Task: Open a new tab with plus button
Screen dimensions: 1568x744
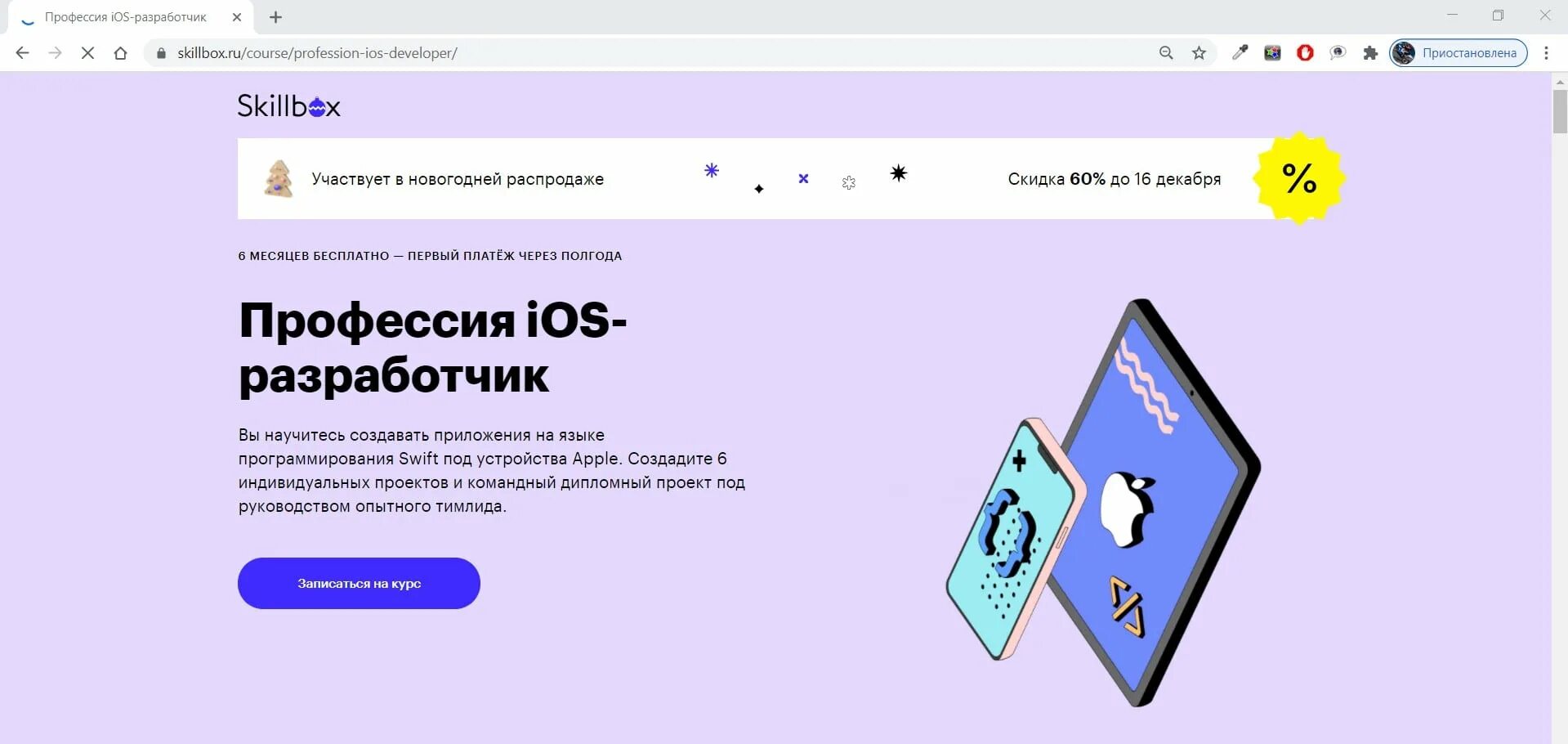Action: pos(275,17)
